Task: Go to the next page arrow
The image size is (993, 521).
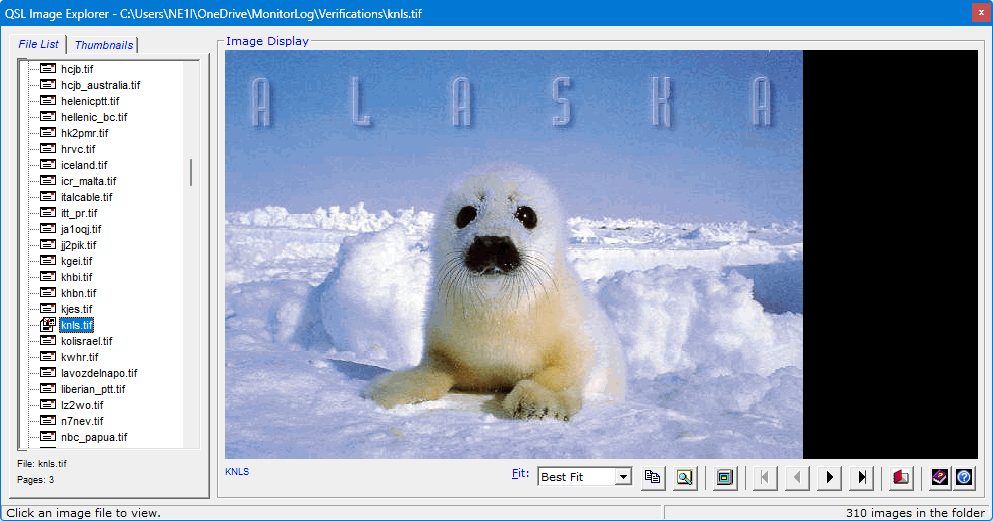Action: (829, 477)
